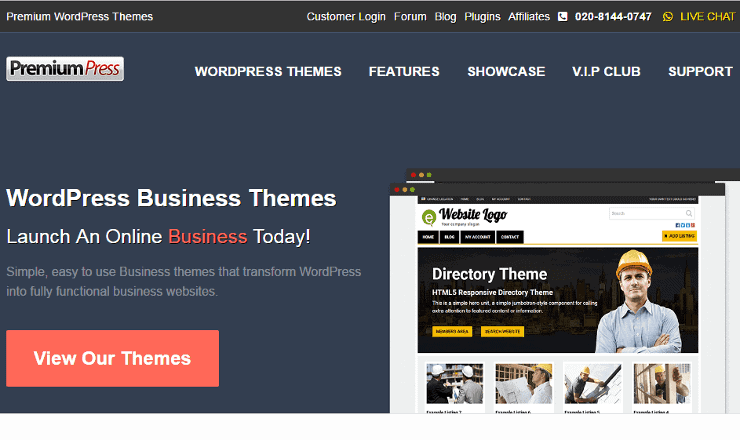Open the V.I.P Club menu item
This screenshot has height=440, width=740.
pos(606,71)
